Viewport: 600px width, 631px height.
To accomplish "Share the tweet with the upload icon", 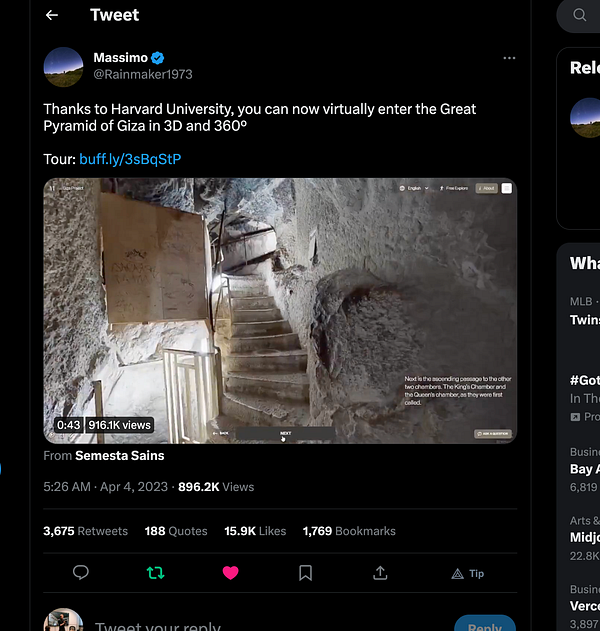I will coord(380,573).
